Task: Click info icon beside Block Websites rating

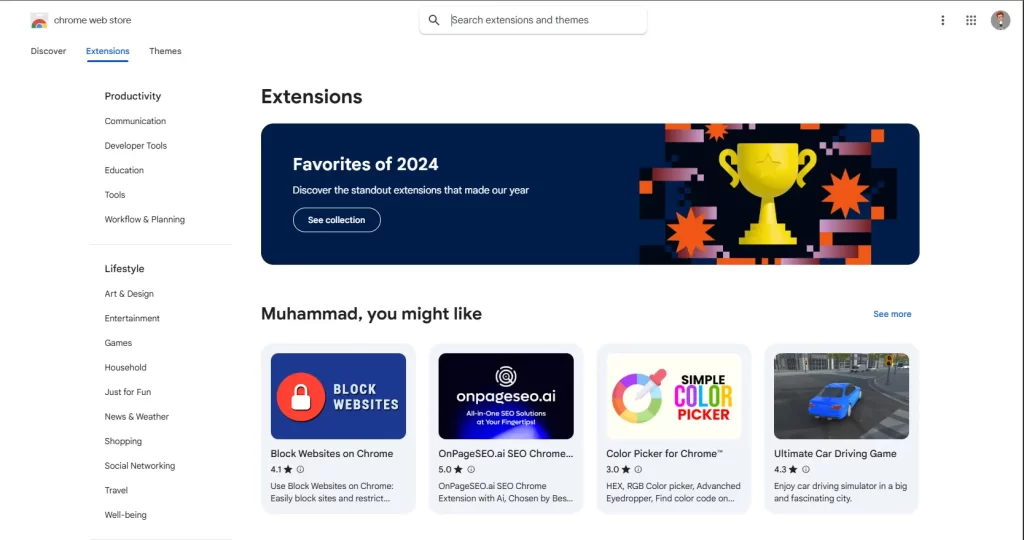Action: tap(300, 469)
